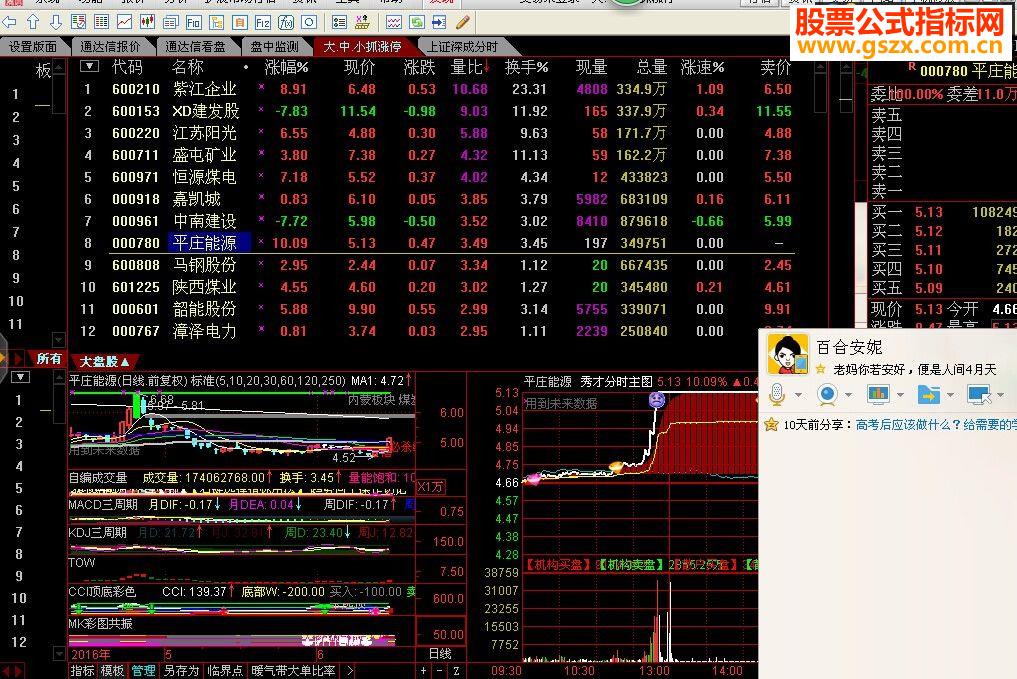This screenshot has width=1017, height=679.
Task: Click the send file folder icon in chat
Action: (x=929, y=394)
